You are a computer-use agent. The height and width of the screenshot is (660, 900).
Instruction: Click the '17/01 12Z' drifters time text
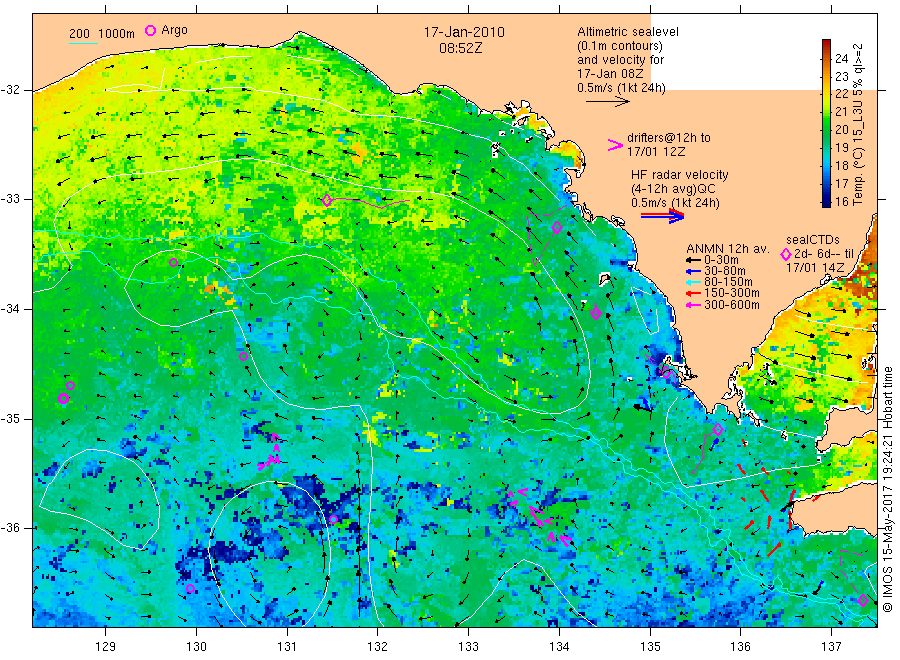click(x=656, y=152)
